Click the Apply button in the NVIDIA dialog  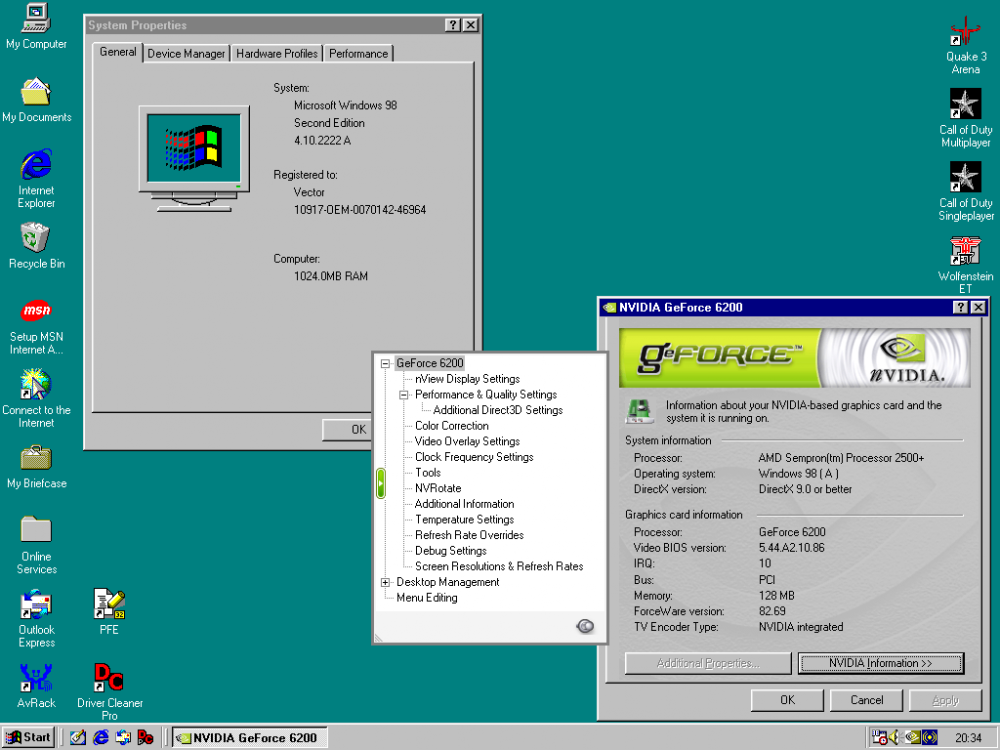945,700
